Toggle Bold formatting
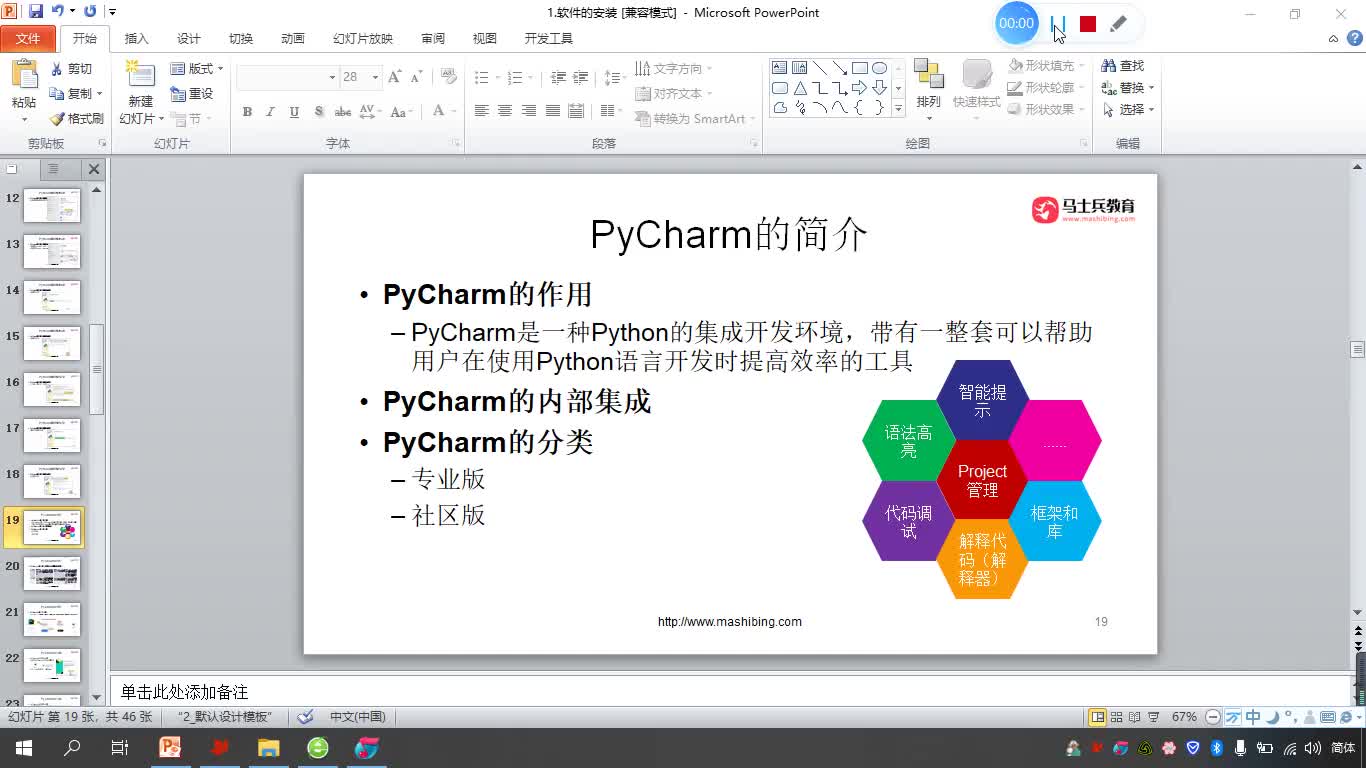This screenshot has height=768, width=1366. pos(247,112)
